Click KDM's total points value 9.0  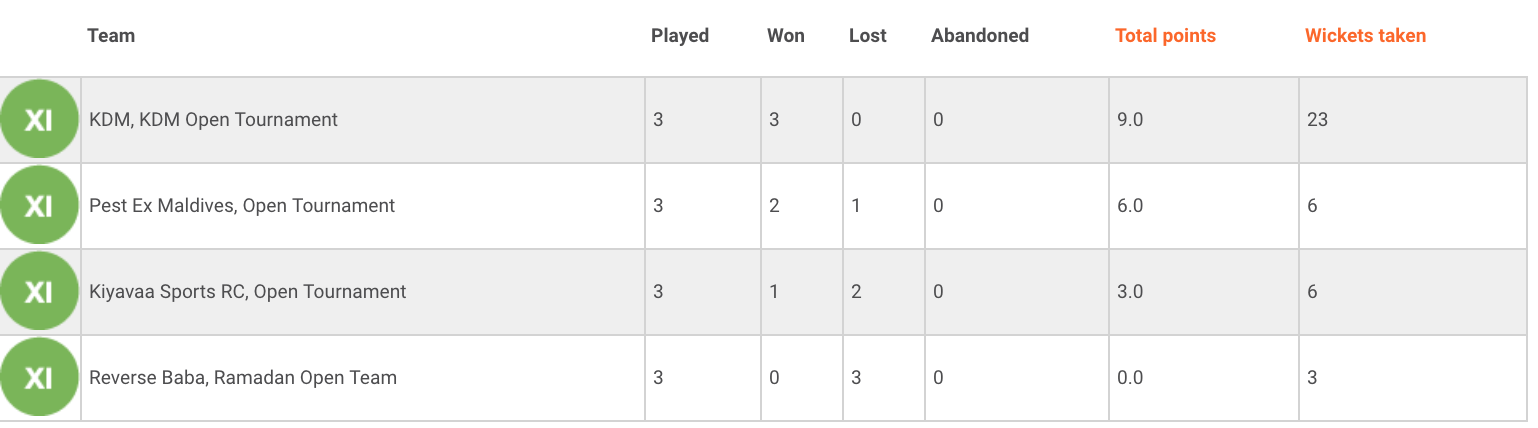click(x=1130, y=120)
